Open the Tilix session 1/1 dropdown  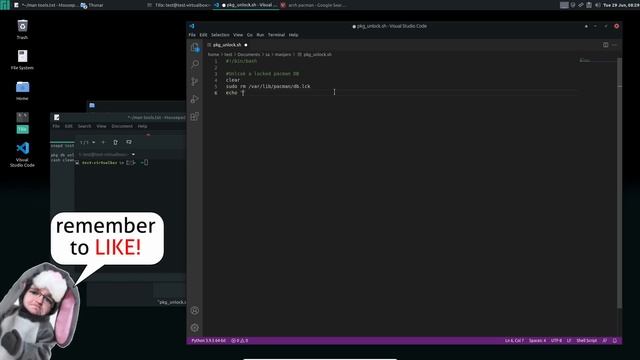pos(87,142)
